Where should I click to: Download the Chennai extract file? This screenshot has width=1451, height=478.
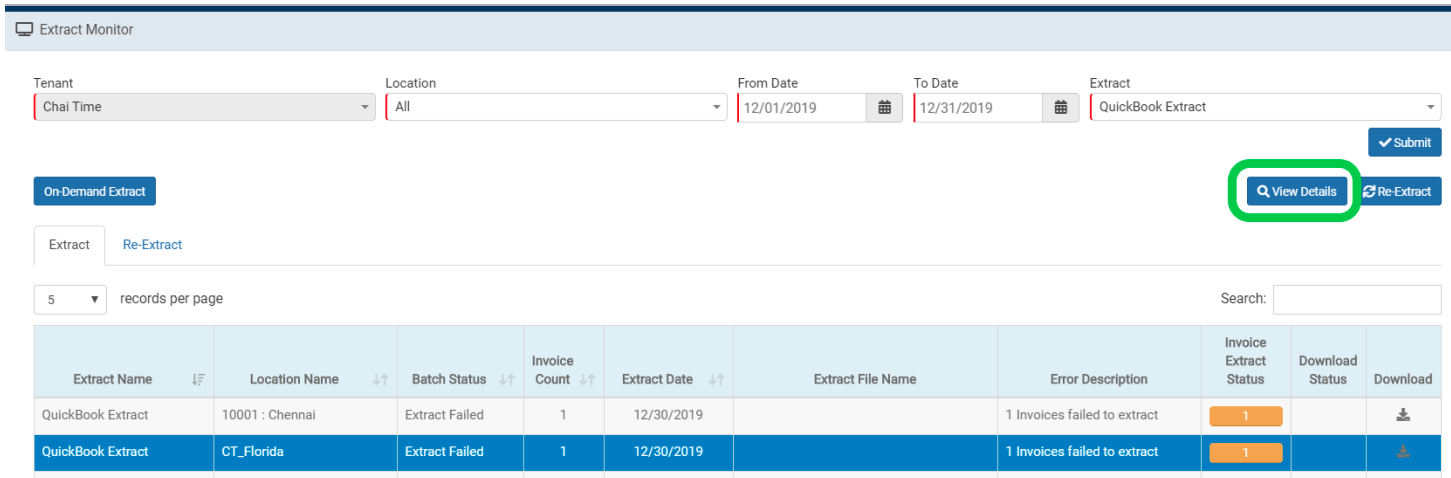click(x=1402, y=415)
